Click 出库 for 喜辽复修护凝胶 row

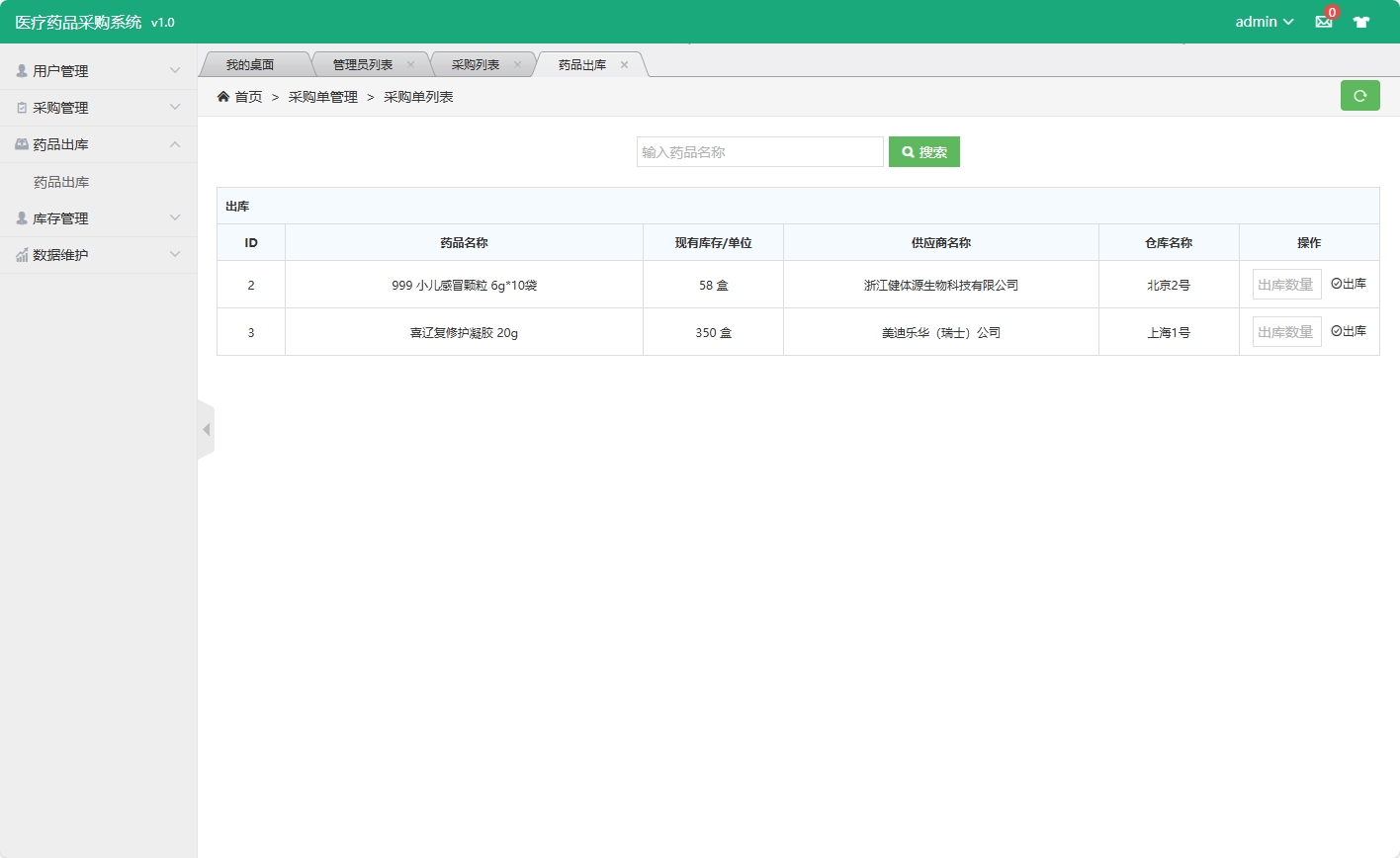point(1349,331)
